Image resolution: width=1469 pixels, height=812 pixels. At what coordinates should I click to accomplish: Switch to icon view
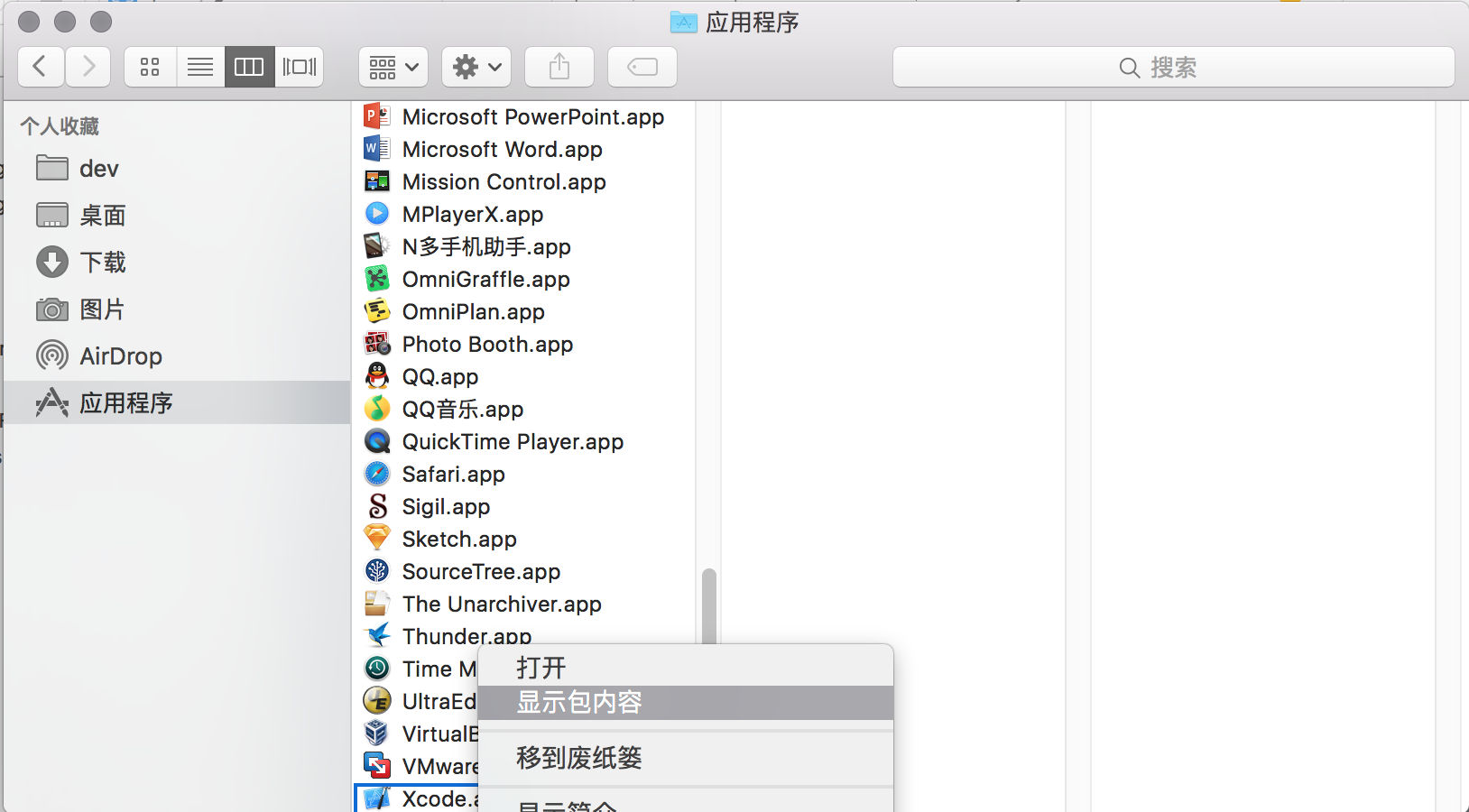point(150,67)
